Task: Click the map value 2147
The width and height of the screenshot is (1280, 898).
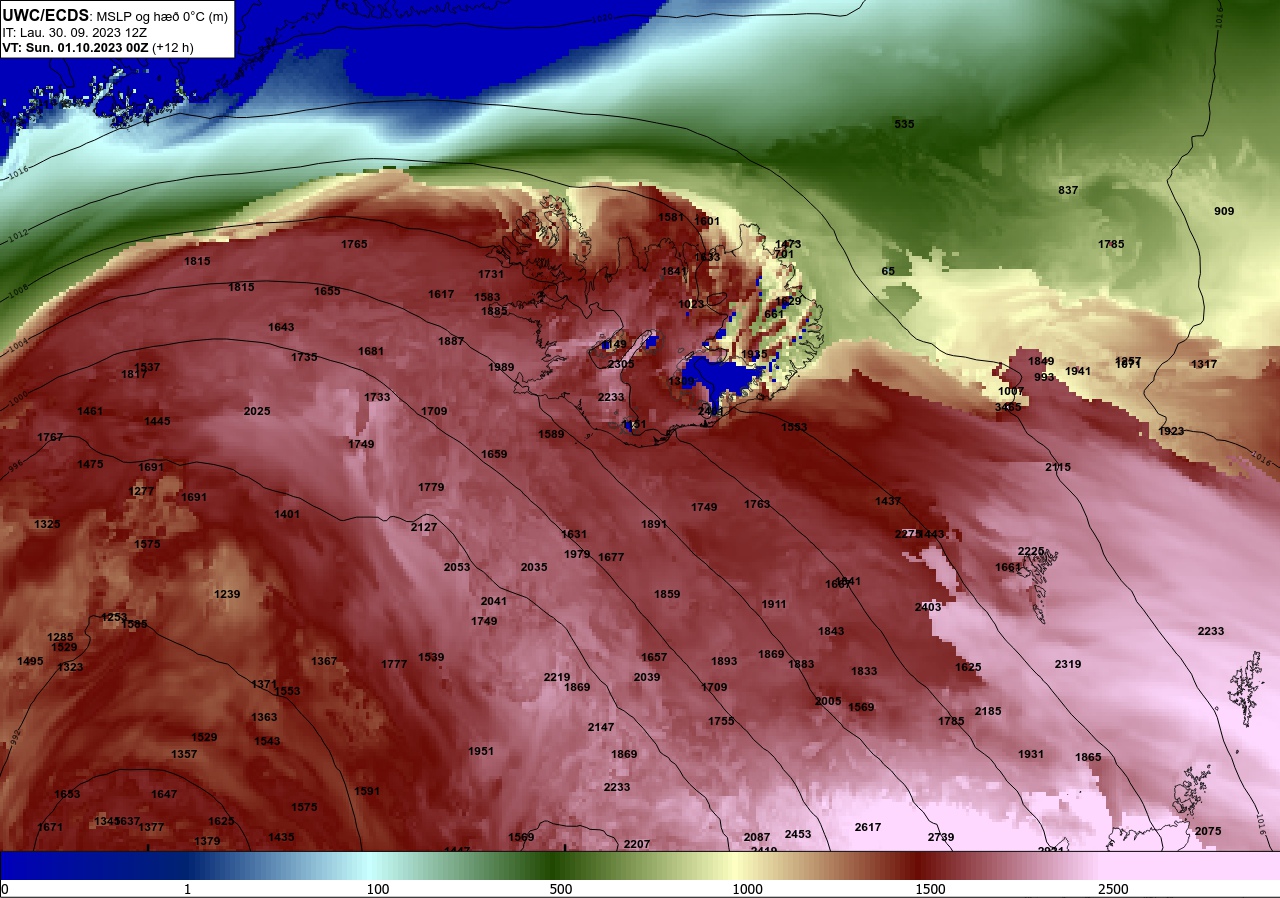Action: [601, 727]
